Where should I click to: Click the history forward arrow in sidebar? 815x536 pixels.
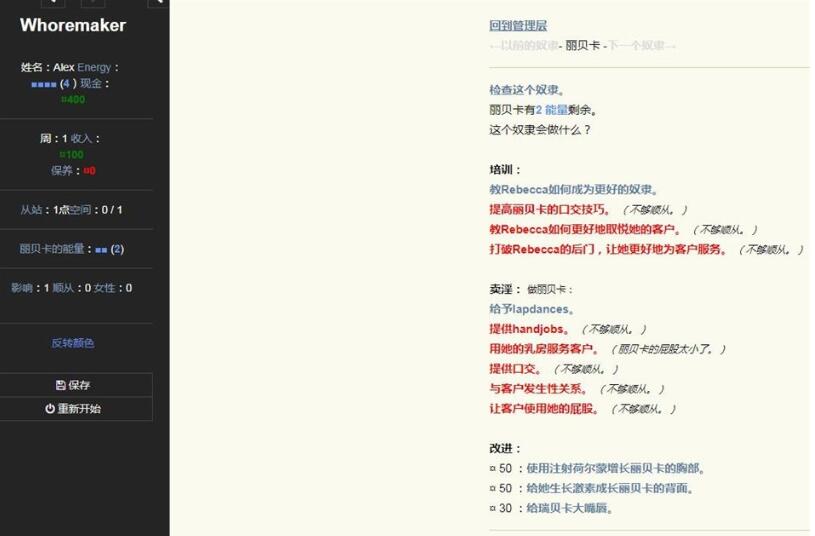pos(92,3)
